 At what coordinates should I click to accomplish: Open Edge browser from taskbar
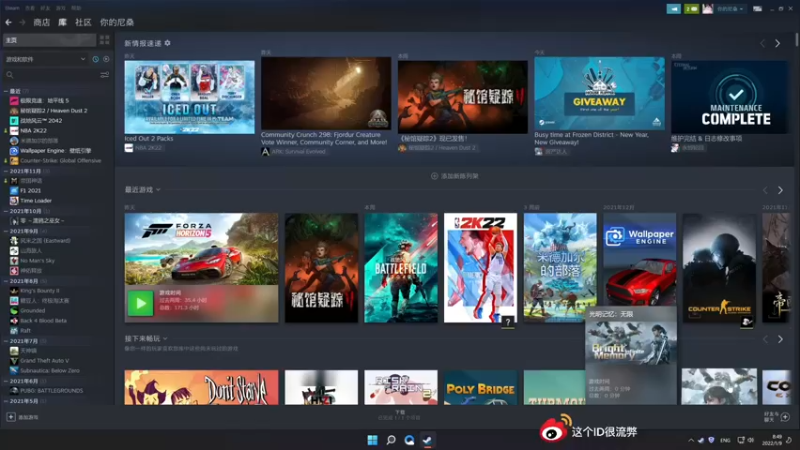point(409,440)
